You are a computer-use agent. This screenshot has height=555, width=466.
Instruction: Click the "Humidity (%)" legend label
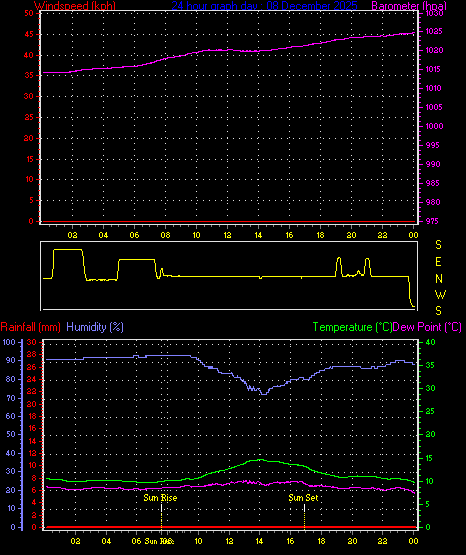tap(95, 327)
